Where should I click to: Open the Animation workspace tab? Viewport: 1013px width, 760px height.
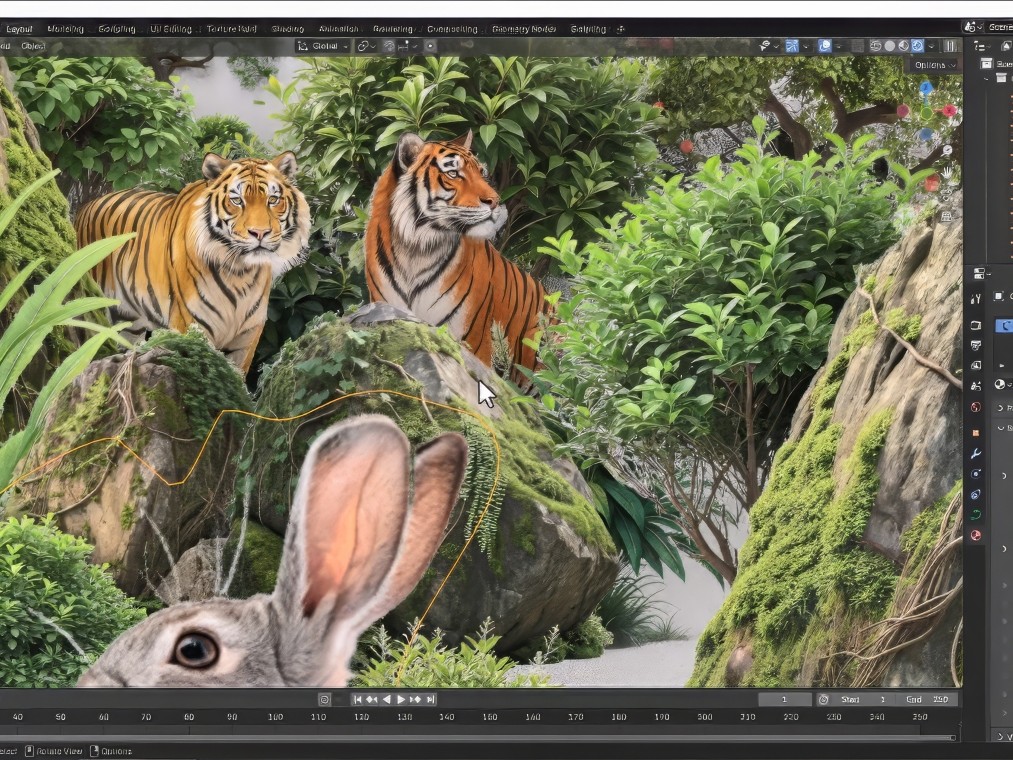[338, 29]
